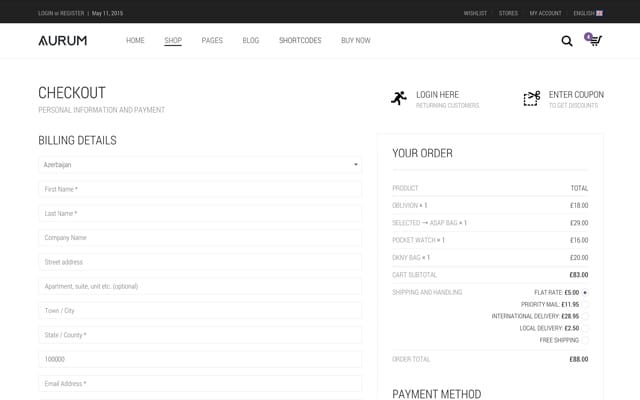Click the Selected ASAP Bag × 1 row

pos(490,223)
